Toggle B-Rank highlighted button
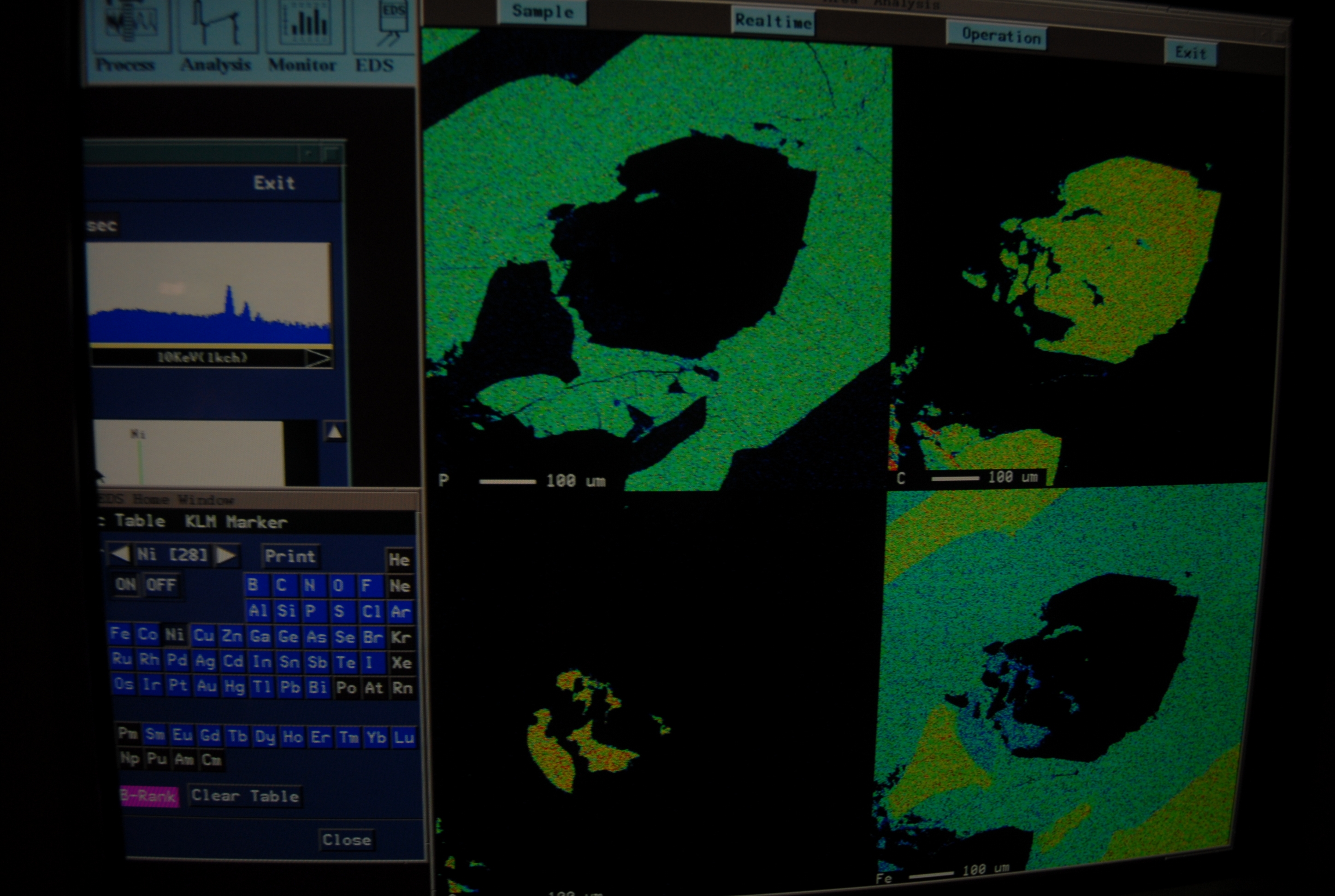1335x896 pixels. click(149, 796)
